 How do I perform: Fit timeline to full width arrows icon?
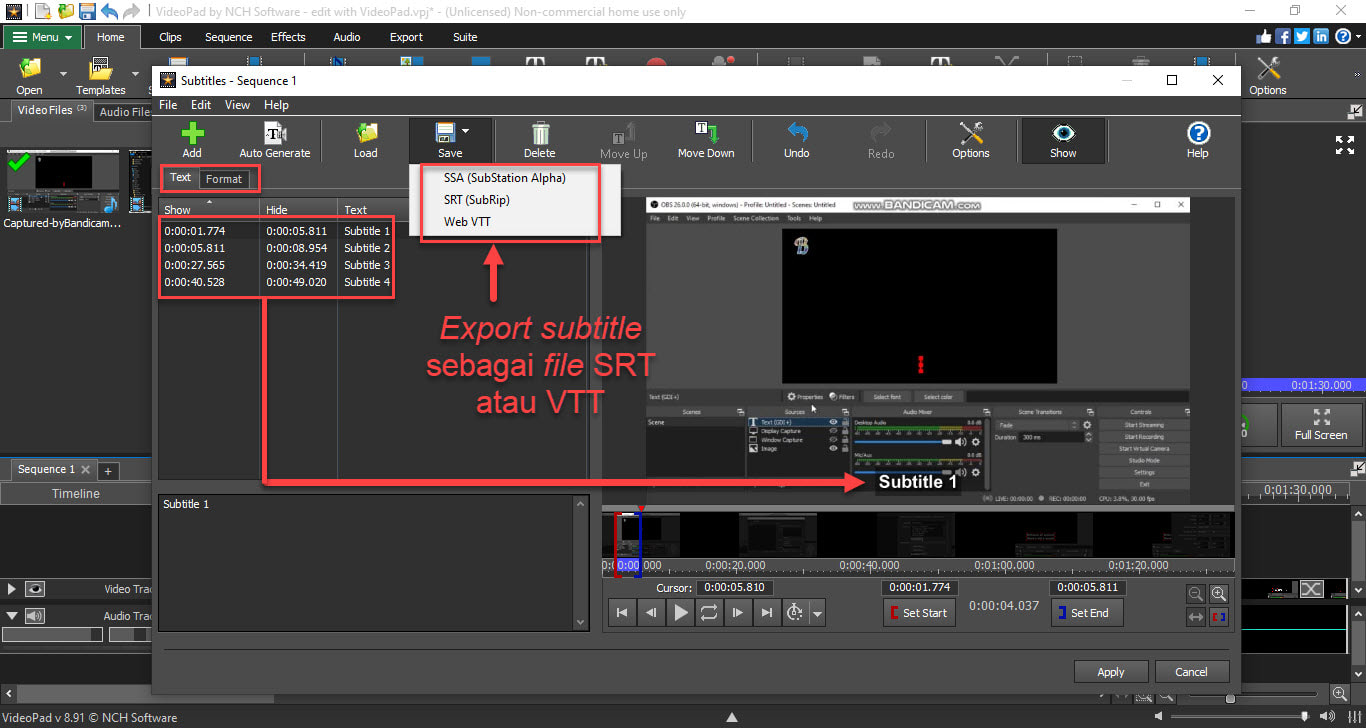(x=1196, y=617)
